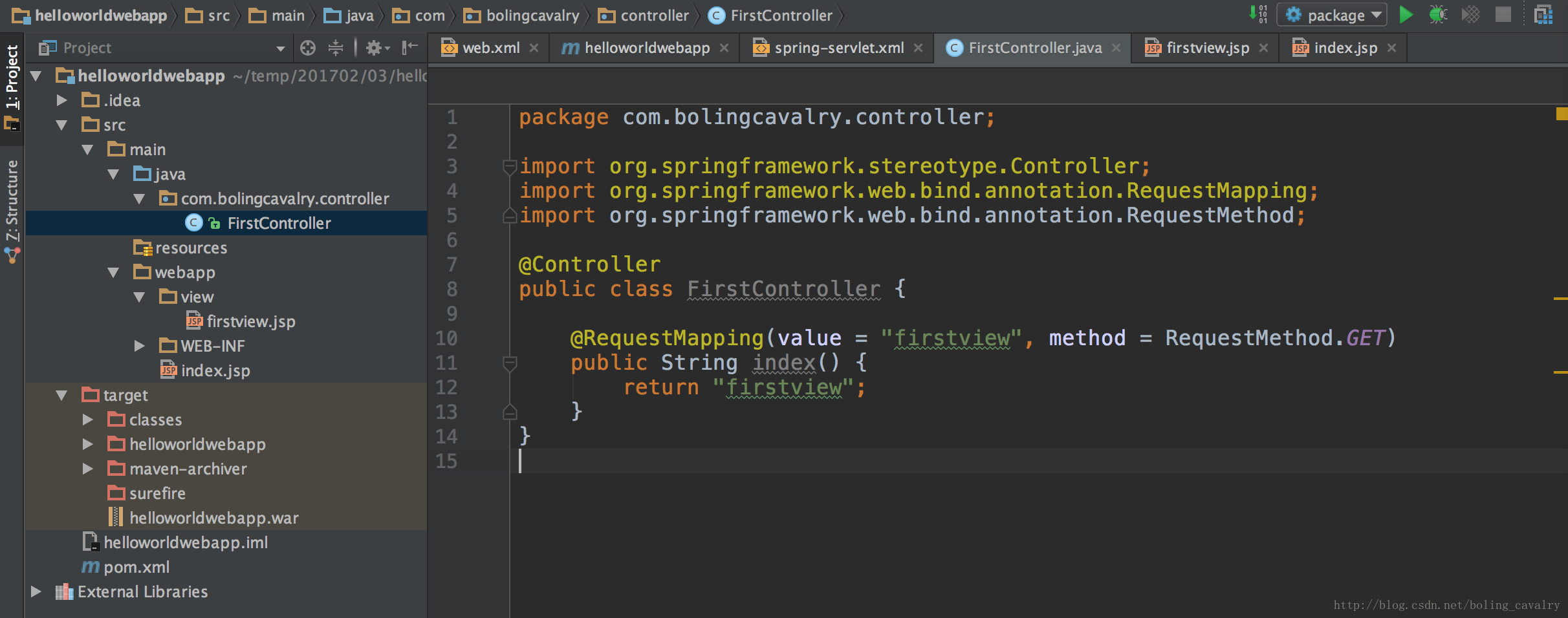The width and height of the screenshot is (1568, 618).
Task: Click the Stop process square icon
Action: (1503, 14)
